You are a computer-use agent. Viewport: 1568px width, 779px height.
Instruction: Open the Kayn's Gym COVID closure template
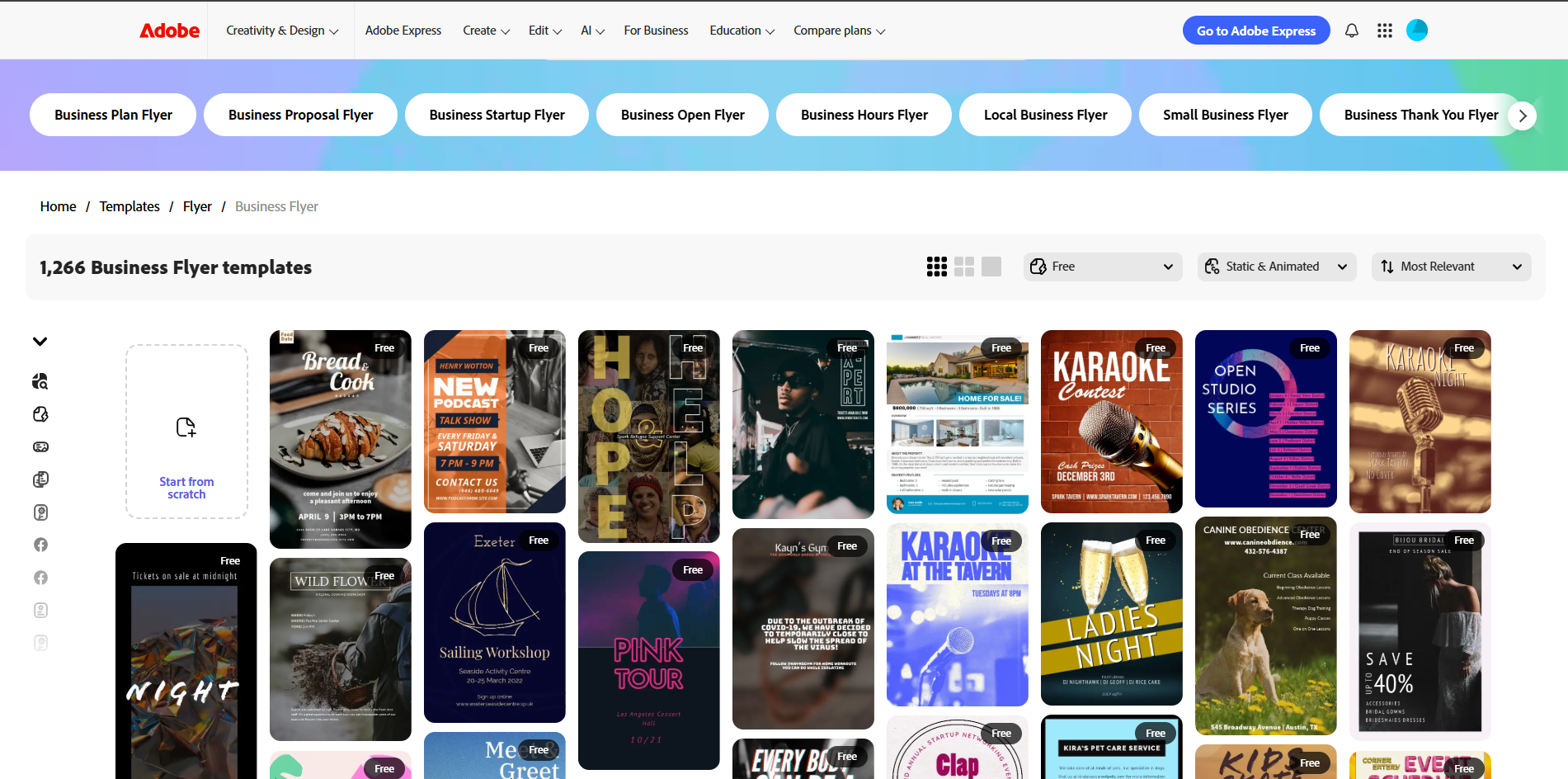coord(803,629)
